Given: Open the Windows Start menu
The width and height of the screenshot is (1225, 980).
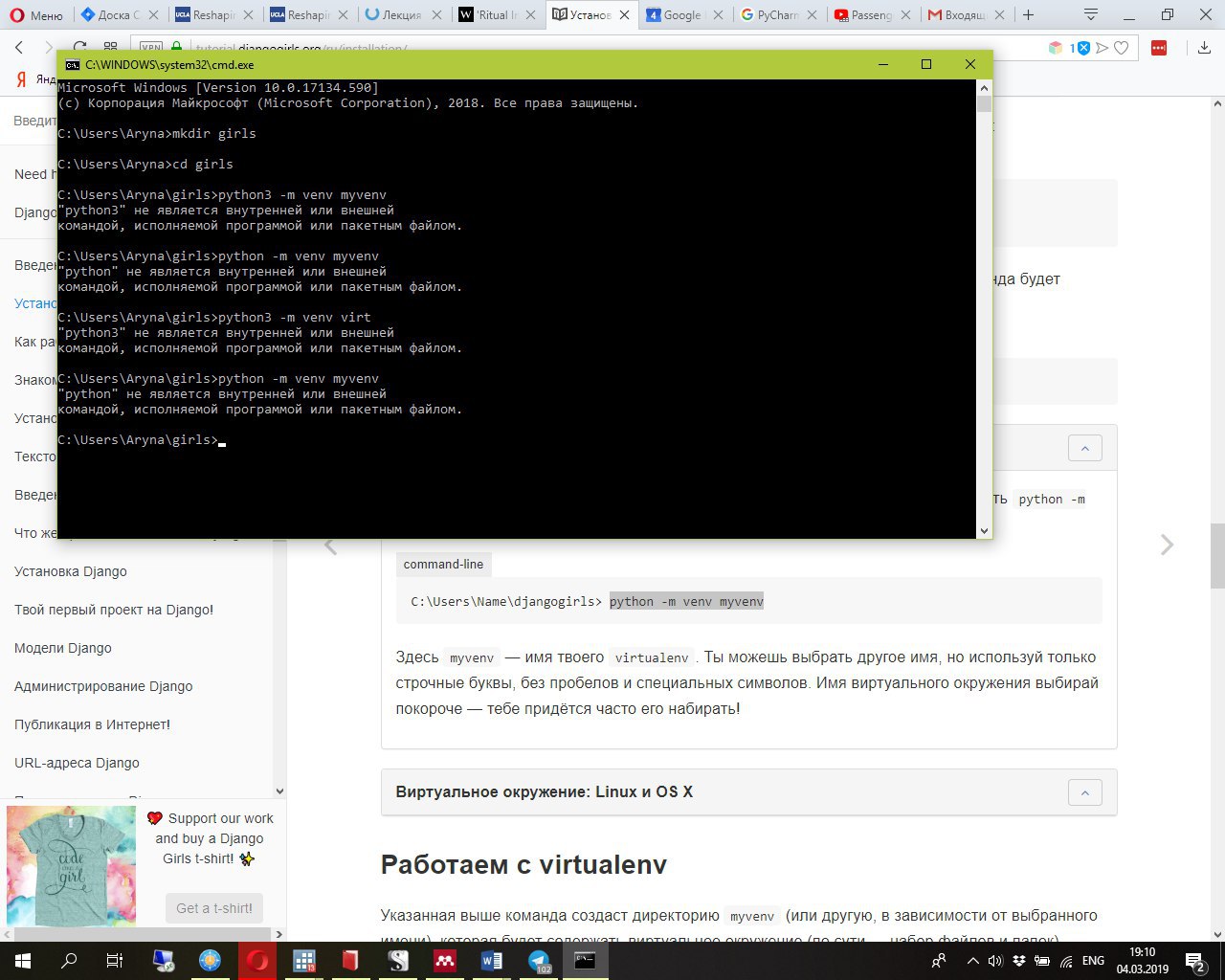Looking at the screenshot, I should pyautogui.click(x=22, y=961).
